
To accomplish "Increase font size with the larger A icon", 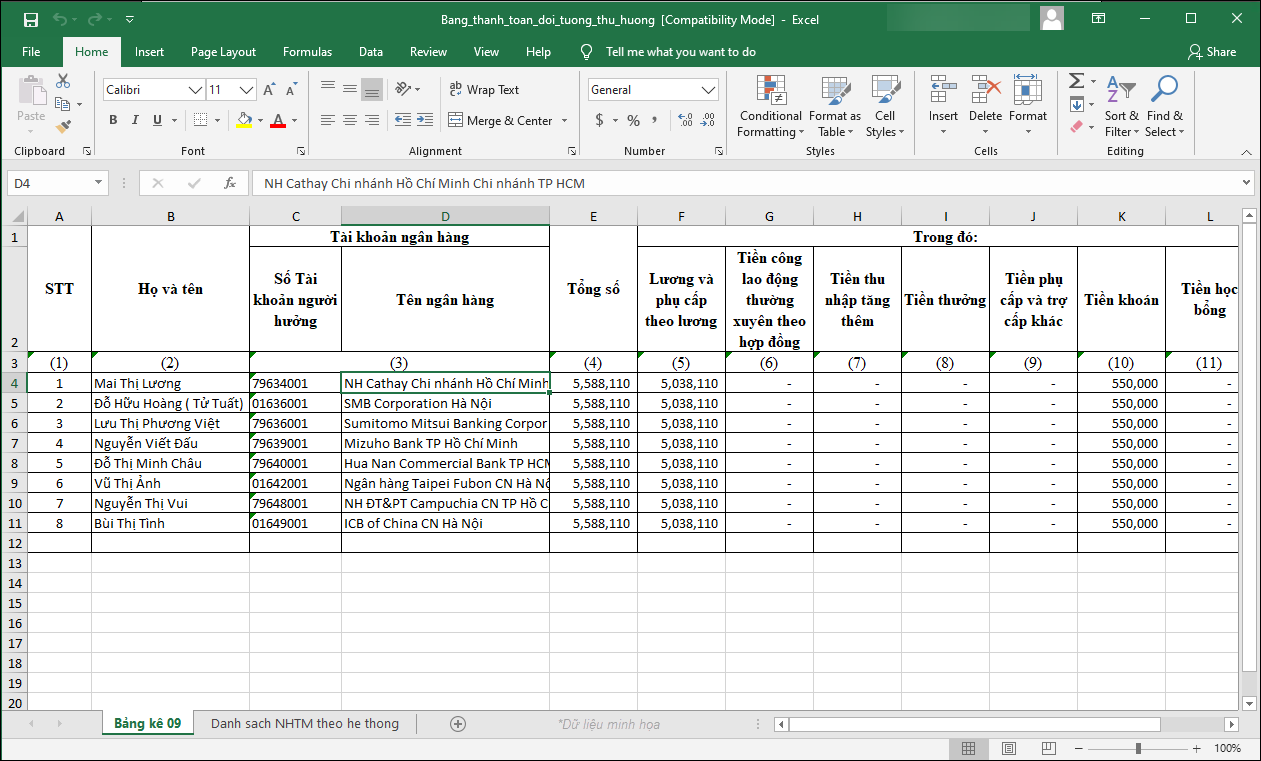I will [269, 90].
